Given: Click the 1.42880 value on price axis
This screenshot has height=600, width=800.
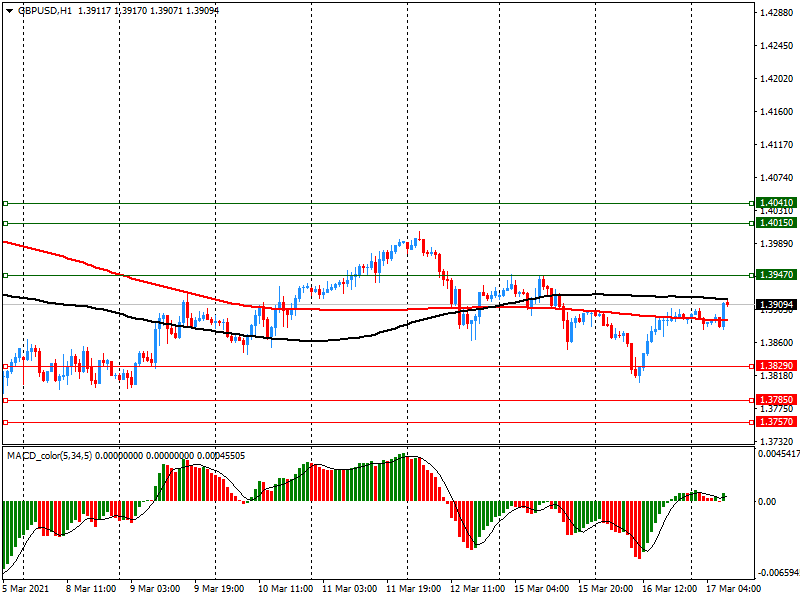Looking at the screenshot, I should point(777,13).
